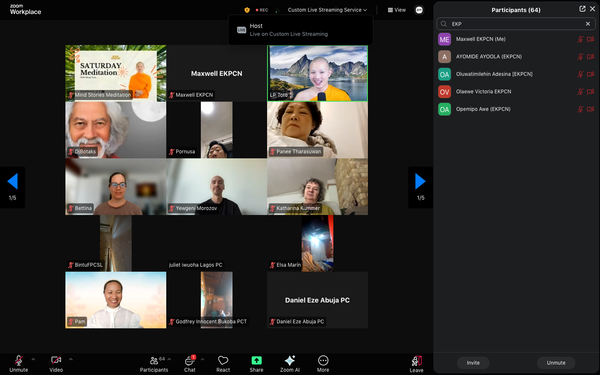Select the DjBotaks video tile

116,130
